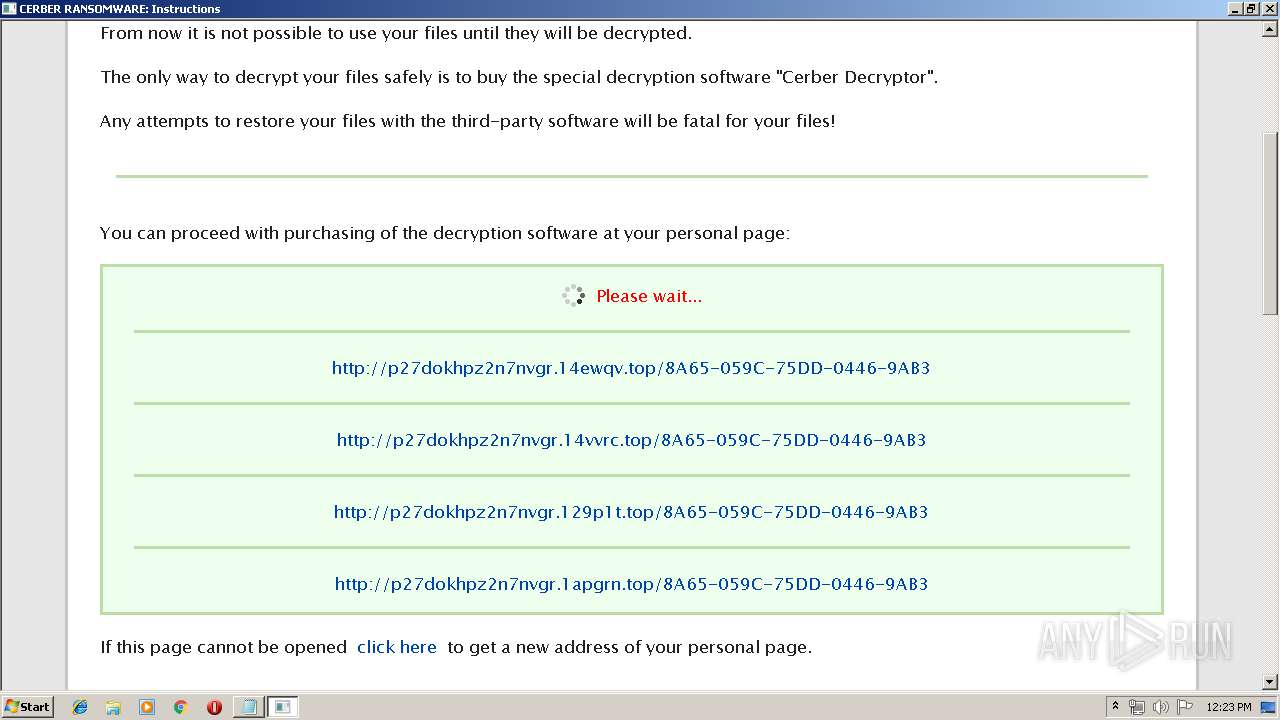The width and height of the screenshot is (1280, 720).
Task: Open the 14vvrc.top personal page link
Action: [631, 440]
